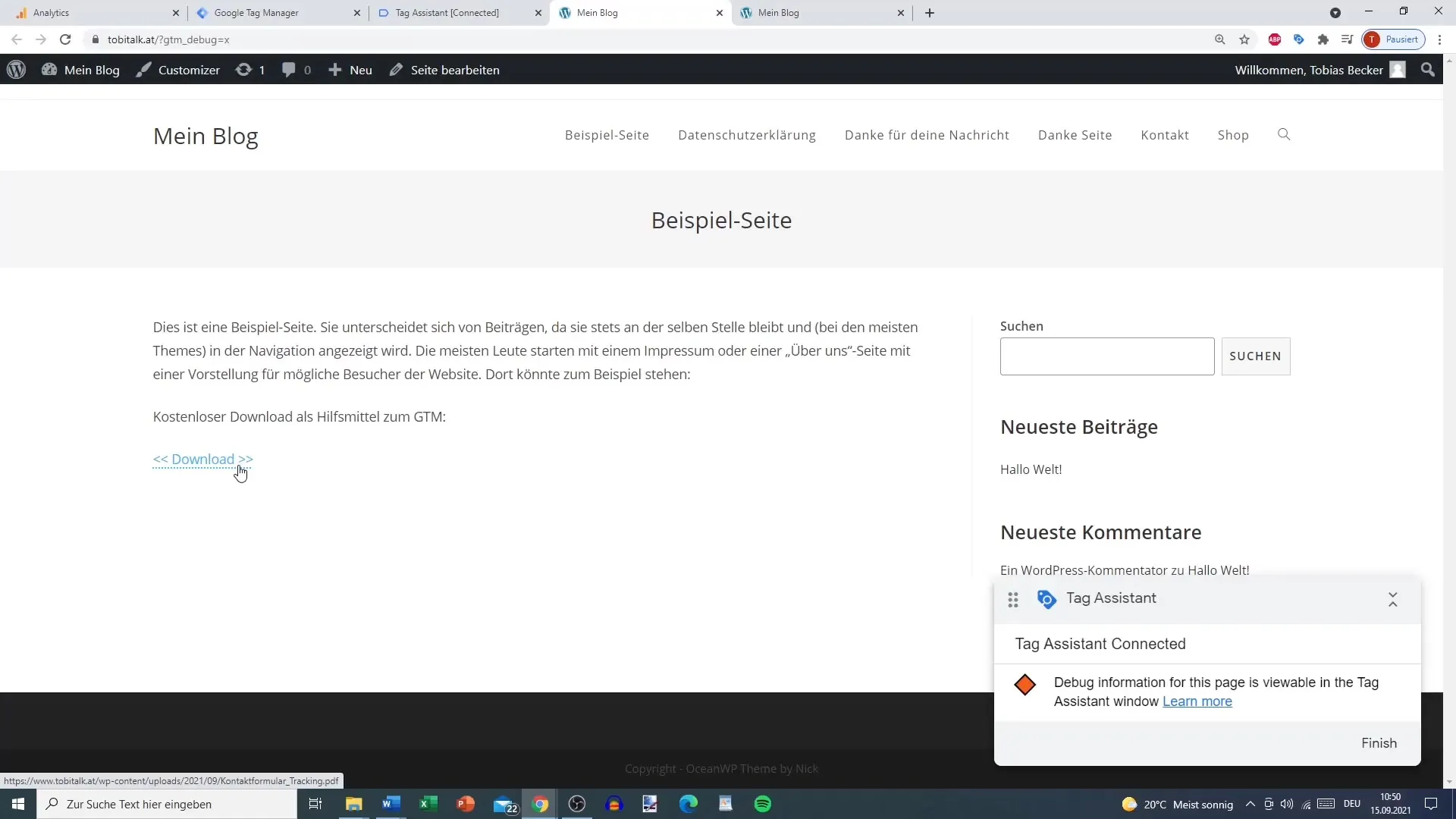Viewport: 1456px width, 819px height.
Task: Click the Download link on Beispiel-Seite
Action: tap(203, 458)
